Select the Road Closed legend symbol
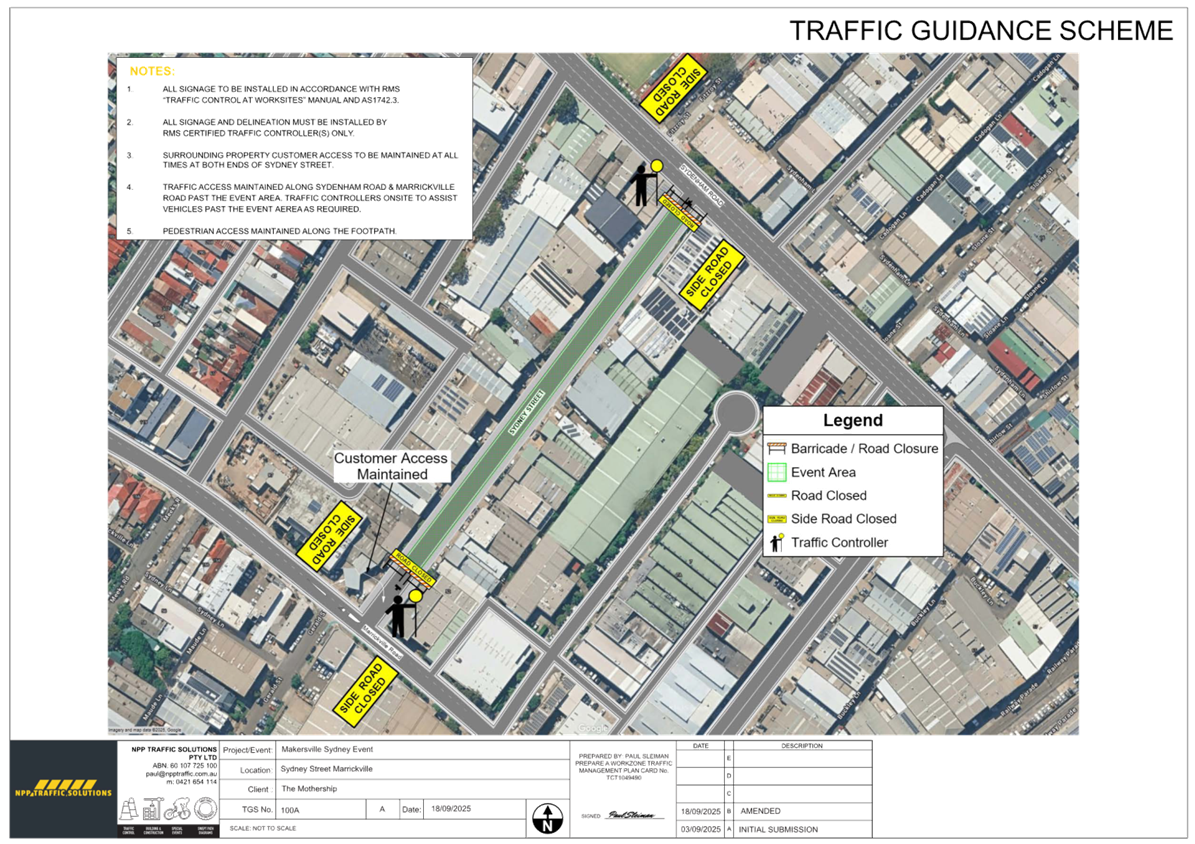 775,494
